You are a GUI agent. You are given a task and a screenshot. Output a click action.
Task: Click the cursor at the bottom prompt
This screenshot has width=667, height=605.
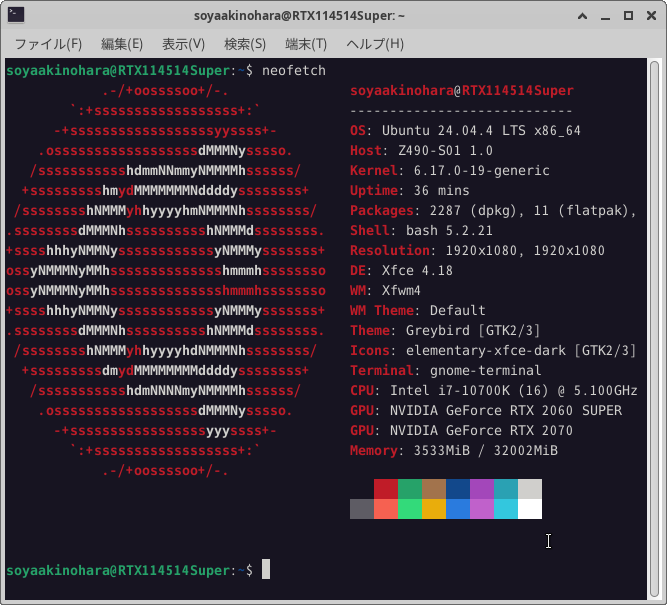pos(266,570)
